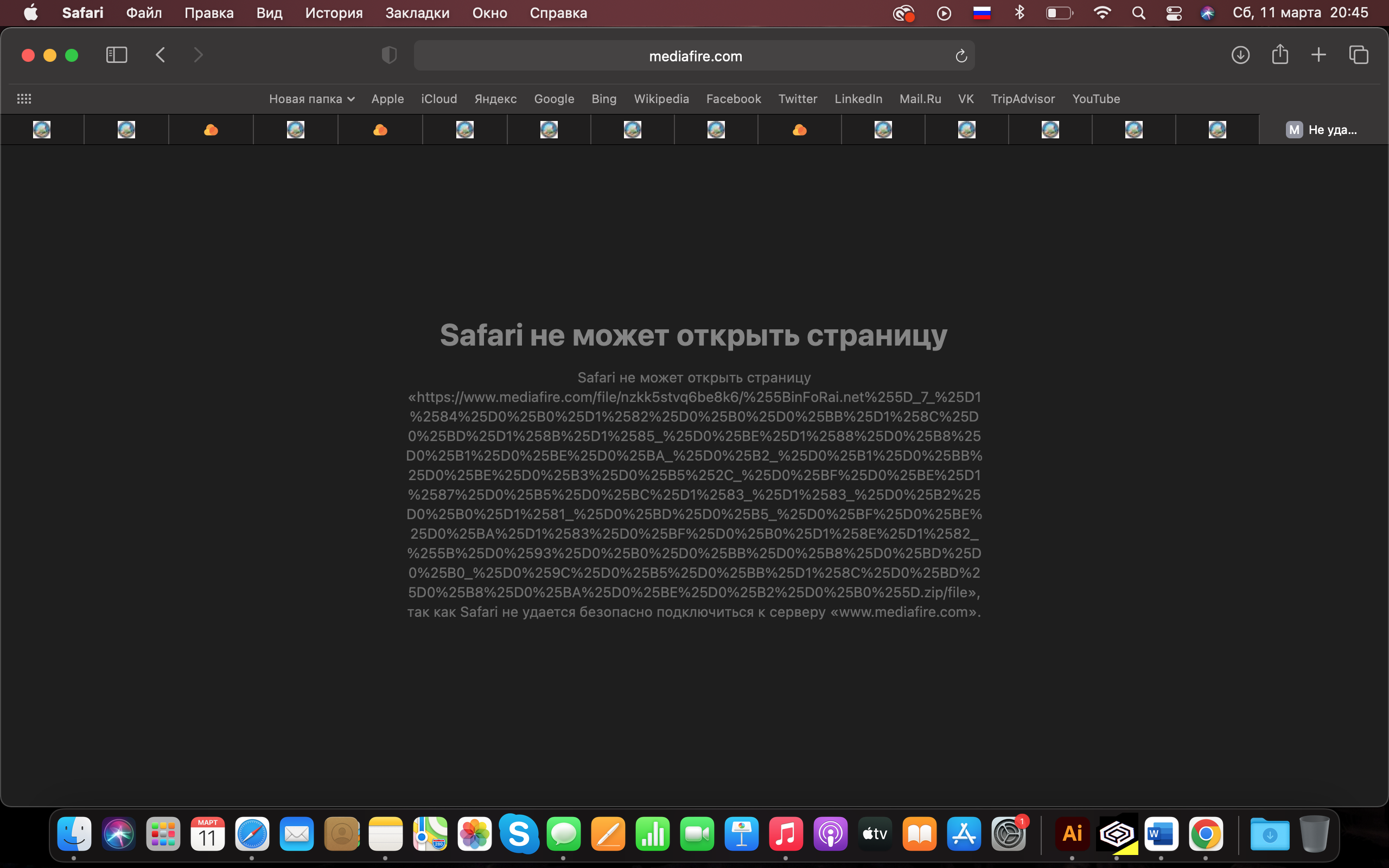
Task: Visit the VK bookmark
Action: pos(966,99)
